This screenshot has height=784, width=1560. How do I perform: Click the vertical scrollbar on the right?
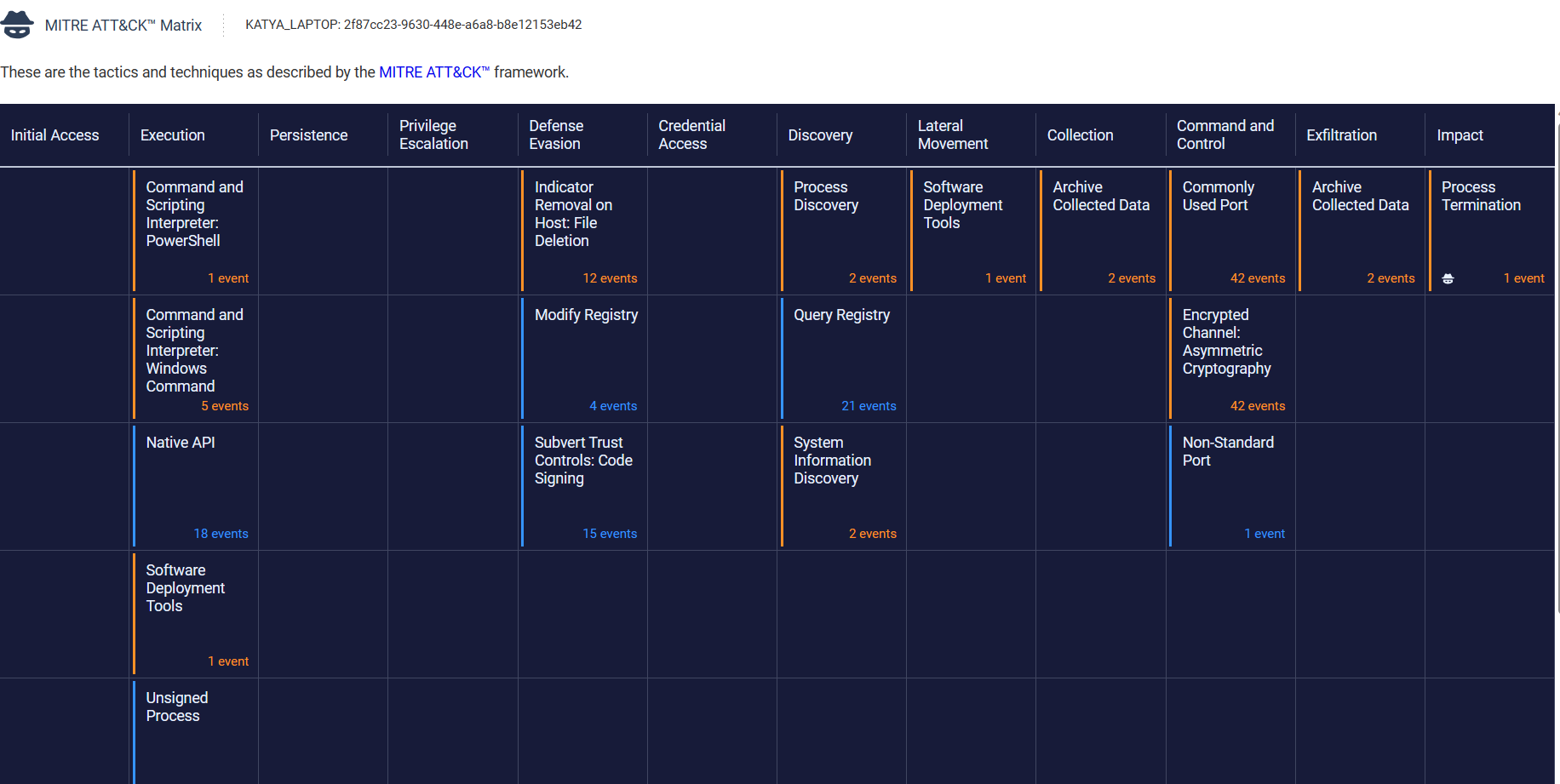(1557, 366)
